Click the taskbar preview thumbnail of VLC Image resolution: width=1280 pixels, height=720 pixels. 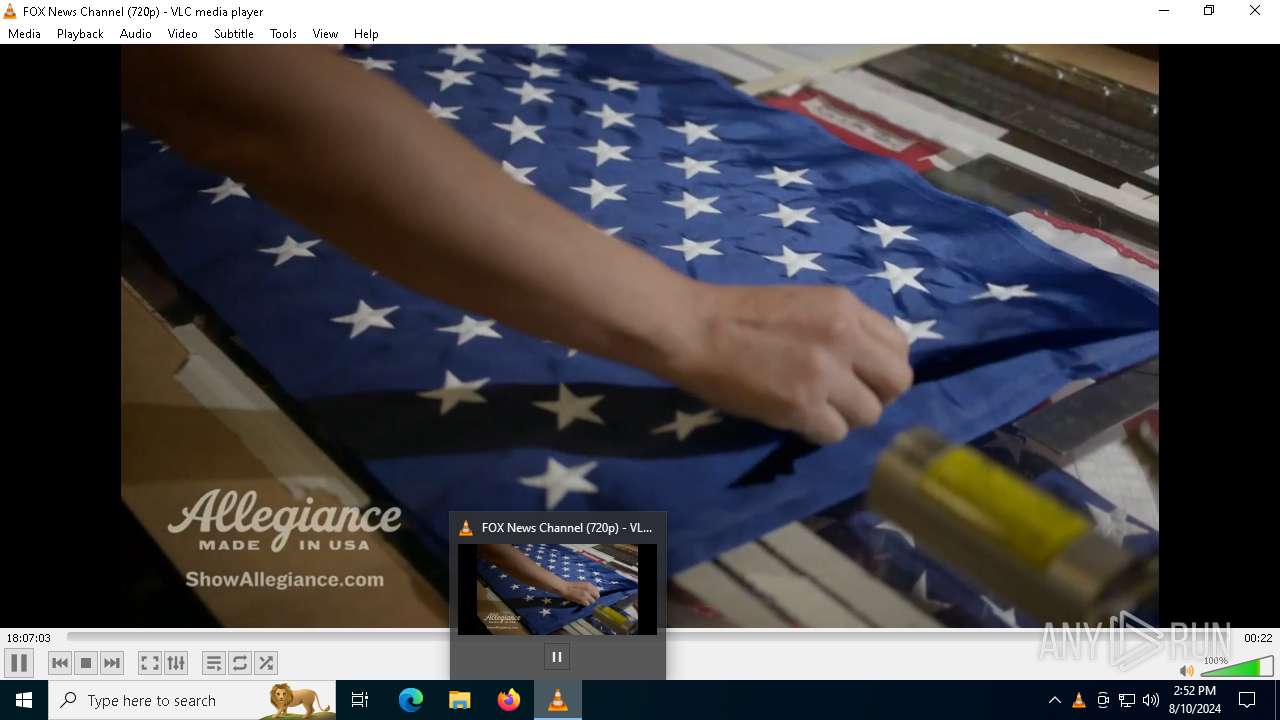coord(557,589)
